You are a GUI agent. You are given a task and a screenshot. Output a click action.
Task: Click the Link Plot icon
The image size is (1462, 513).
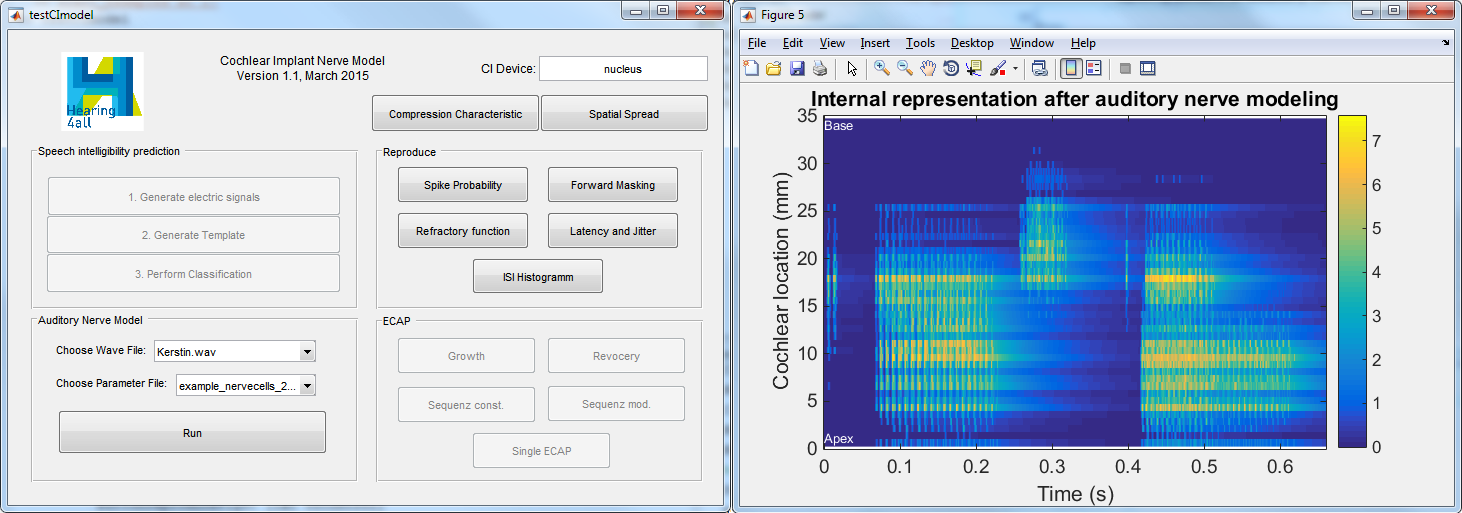tap(1040, 68)
